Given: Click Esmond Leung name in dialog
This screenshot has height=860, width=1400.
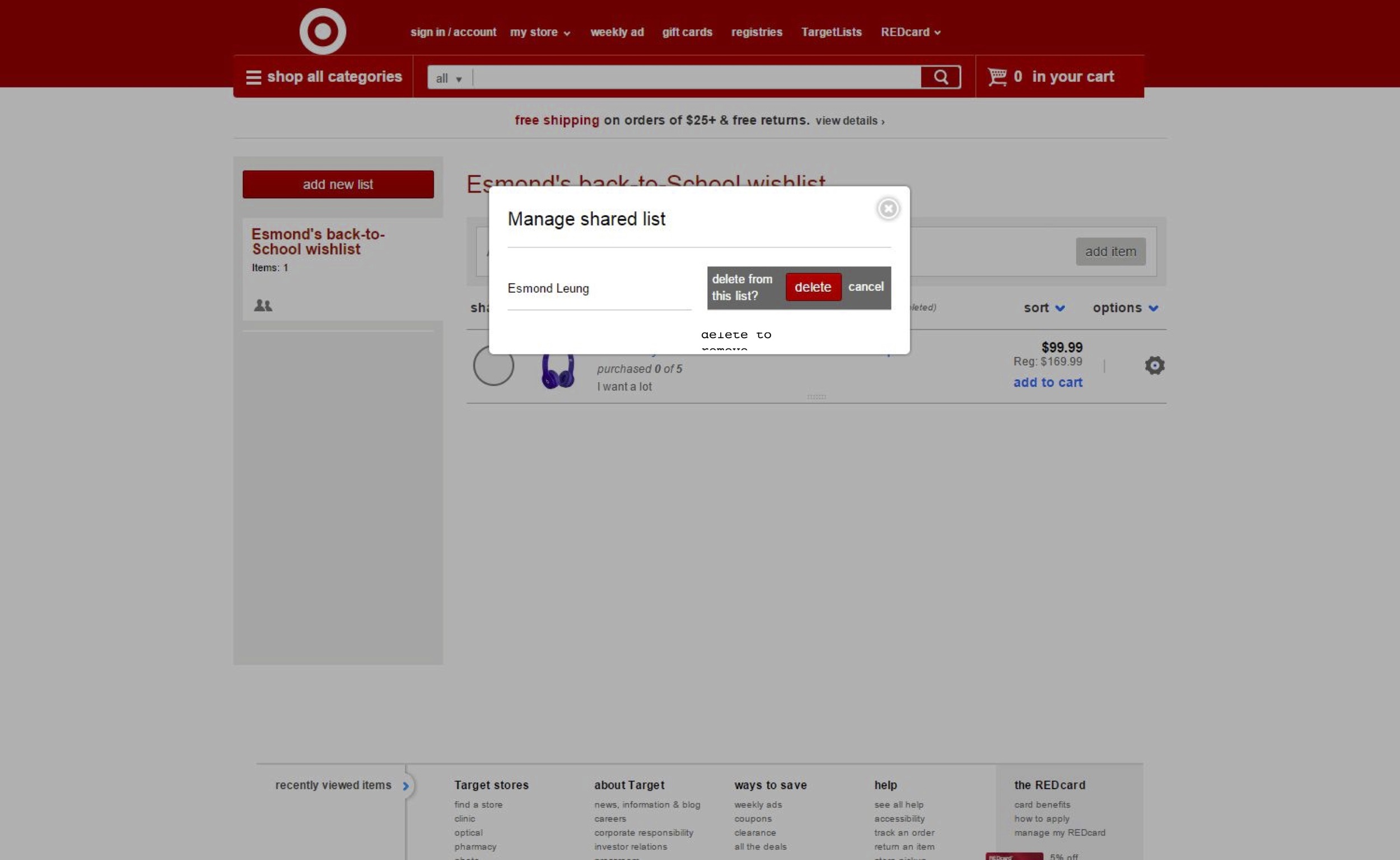Looking at the screenshot, I should coord(548,288).
